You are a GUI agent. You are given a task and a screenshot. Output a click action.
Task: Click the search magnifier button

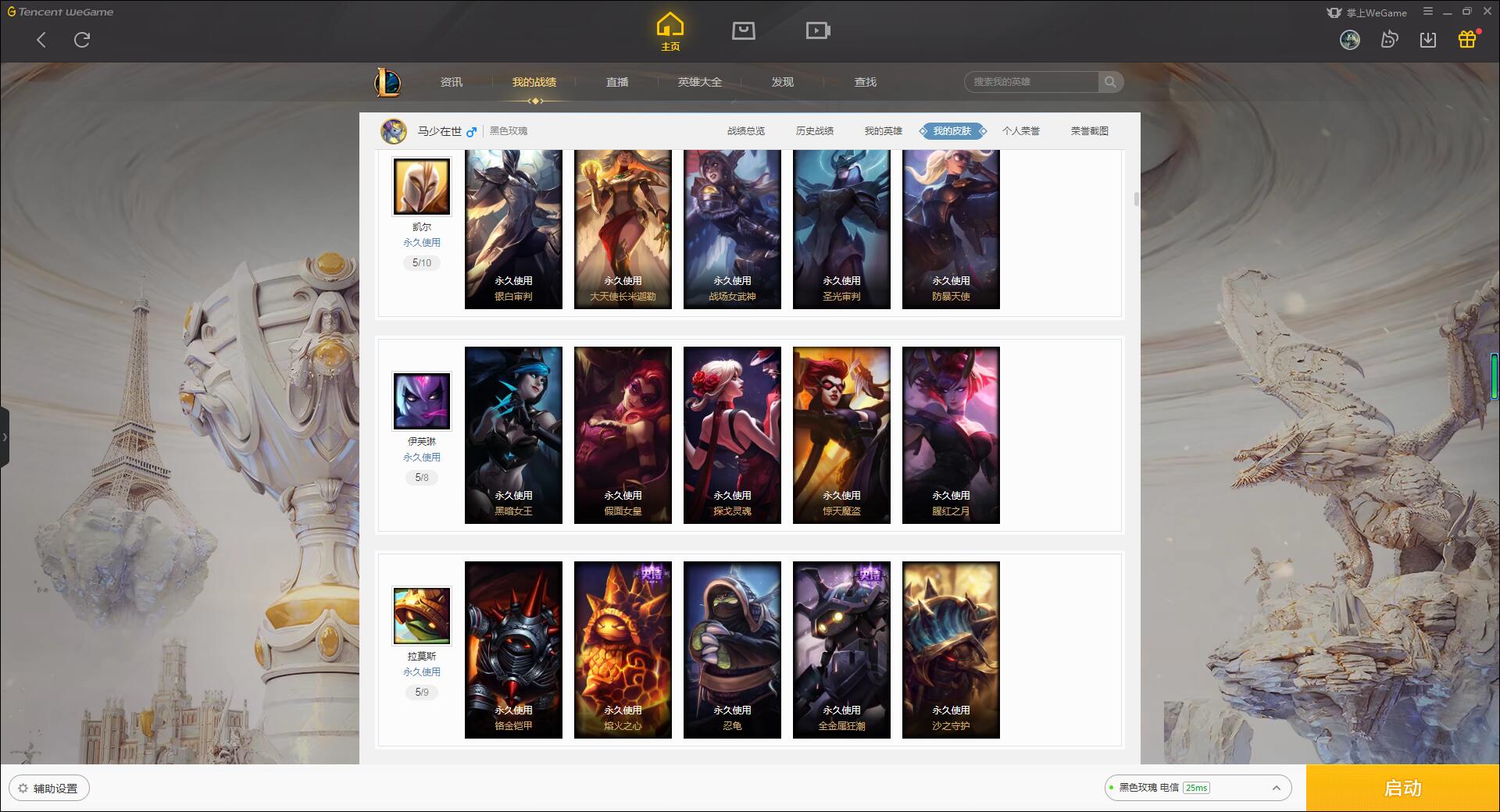click(1110, 82)
